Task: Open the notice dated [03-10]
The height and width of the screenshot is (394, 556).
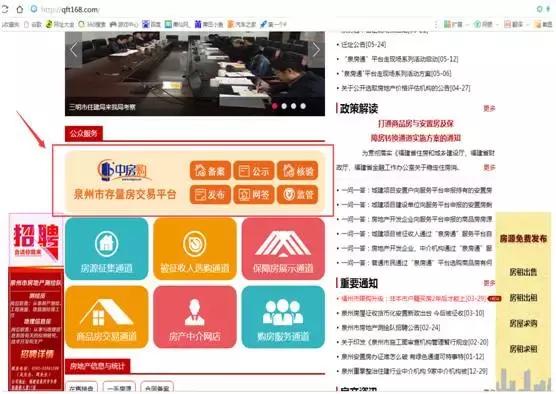Action: (412, 313)
